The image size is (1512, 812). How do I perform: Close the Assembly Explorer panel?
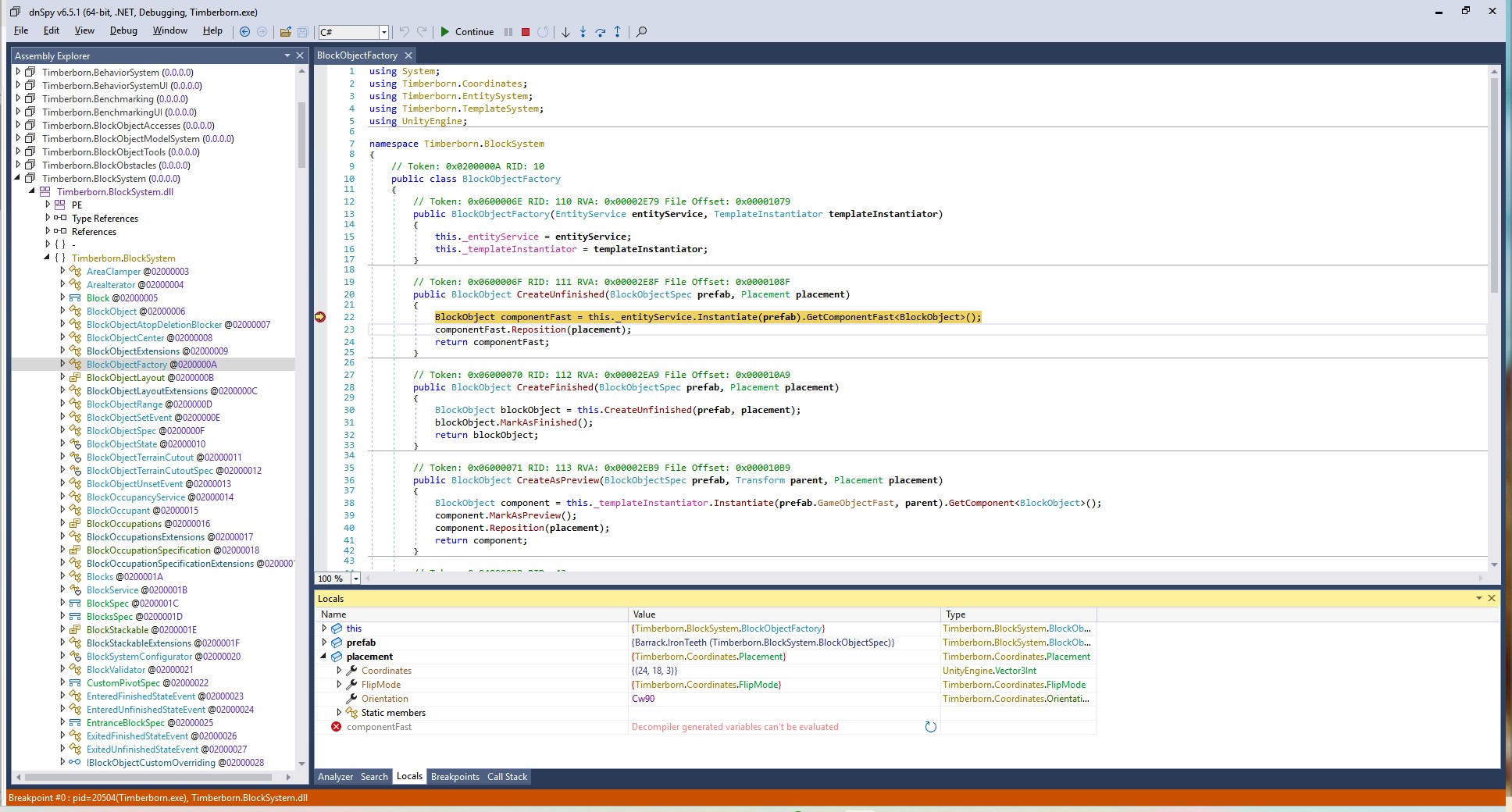pos(299,55)
